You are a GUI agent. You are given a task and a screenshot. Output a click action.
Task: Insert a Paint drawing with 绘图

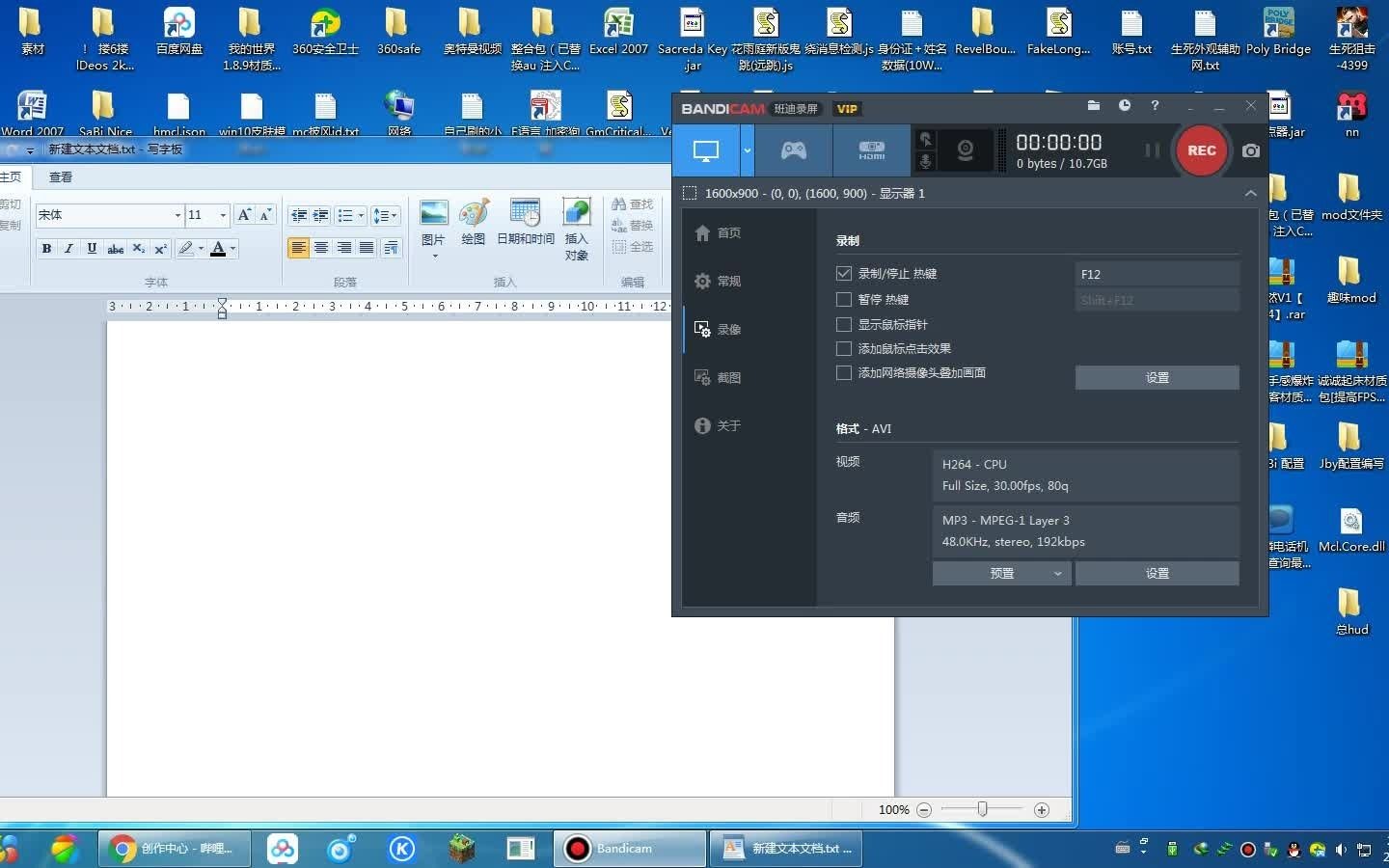click(473, 222)
